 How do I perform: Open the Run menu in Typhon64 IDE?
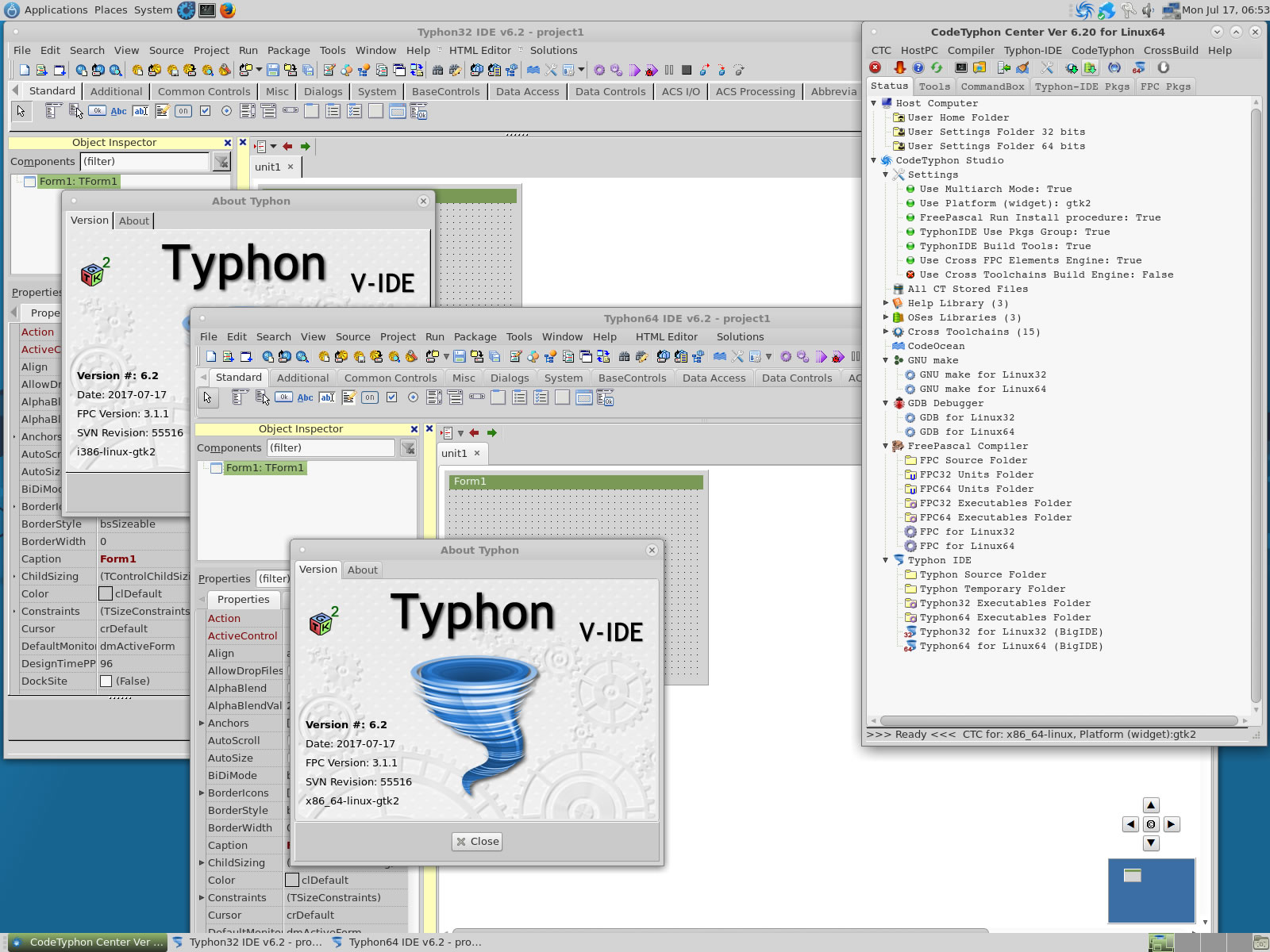[435, 336]
